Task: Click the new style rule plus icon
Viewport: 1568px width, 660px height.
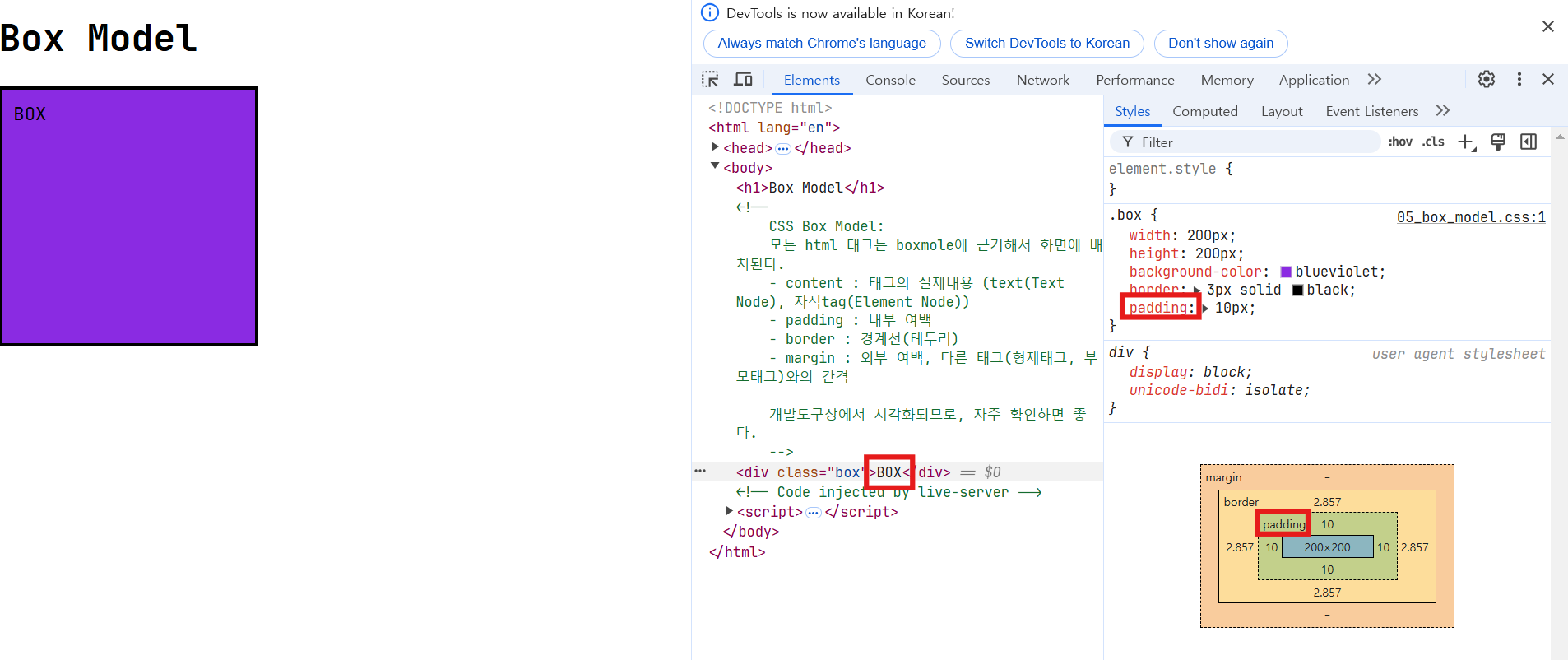Action: pyautogui.click(x=1467, y=142)
